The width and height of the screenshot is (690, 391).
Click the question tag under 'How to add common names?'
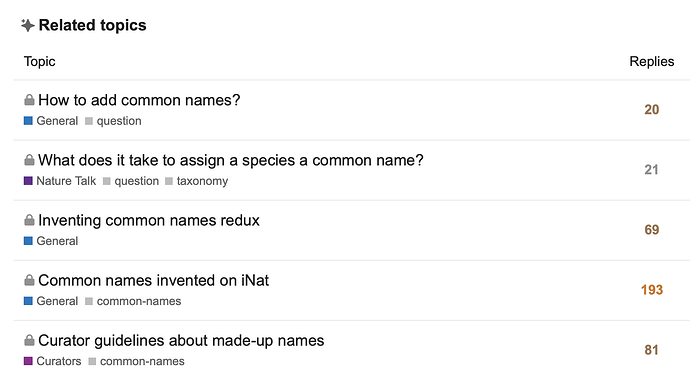[113, 121]
